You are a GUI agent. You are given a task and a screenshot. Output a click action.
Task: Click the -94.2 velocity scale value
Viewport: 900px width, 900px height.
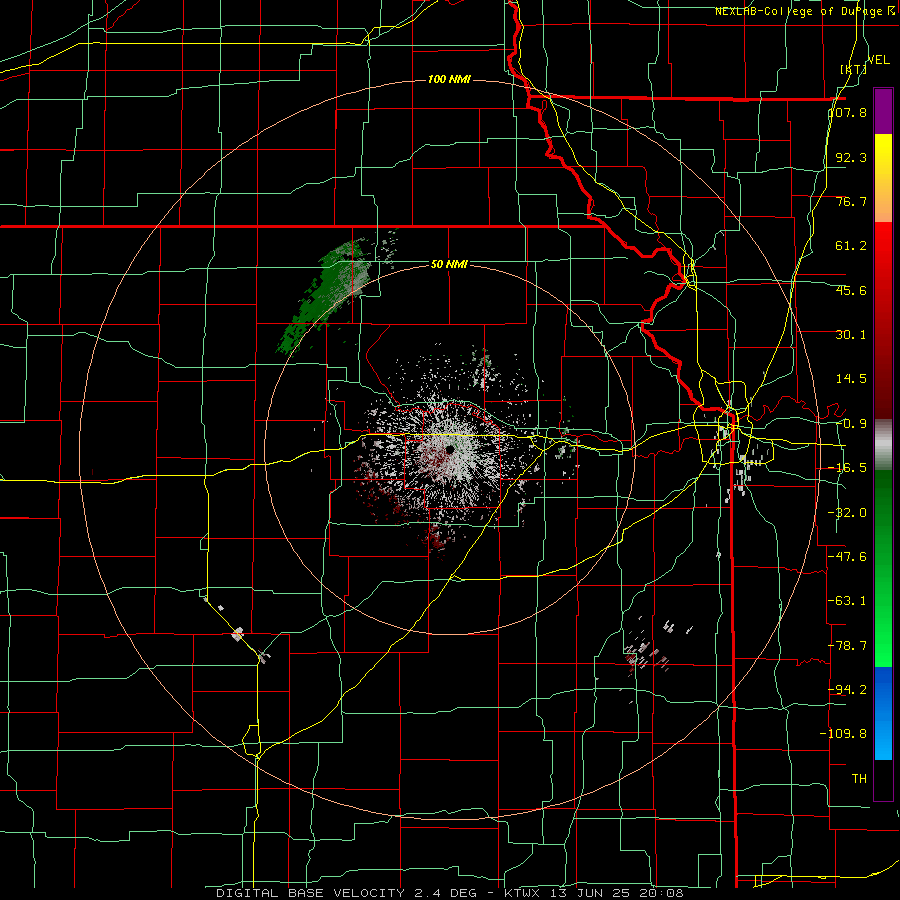pos(847,689)
